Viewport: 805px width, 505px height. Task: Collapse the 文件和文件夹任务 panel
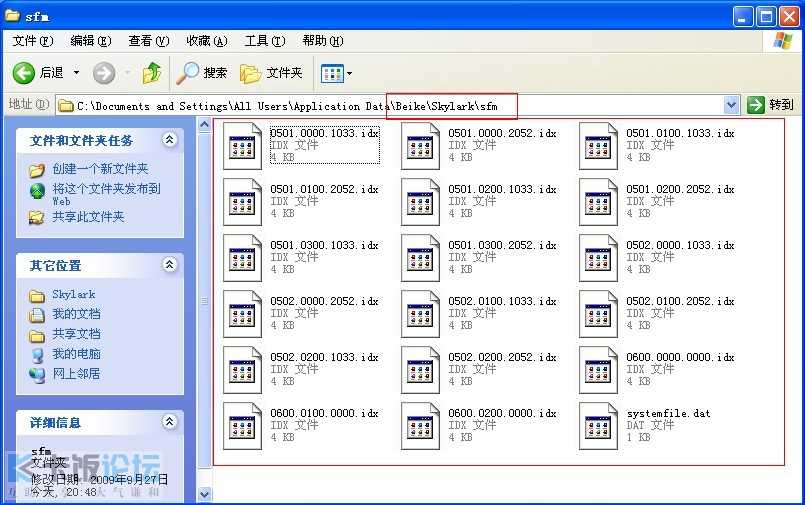click(x=169, y=140)
